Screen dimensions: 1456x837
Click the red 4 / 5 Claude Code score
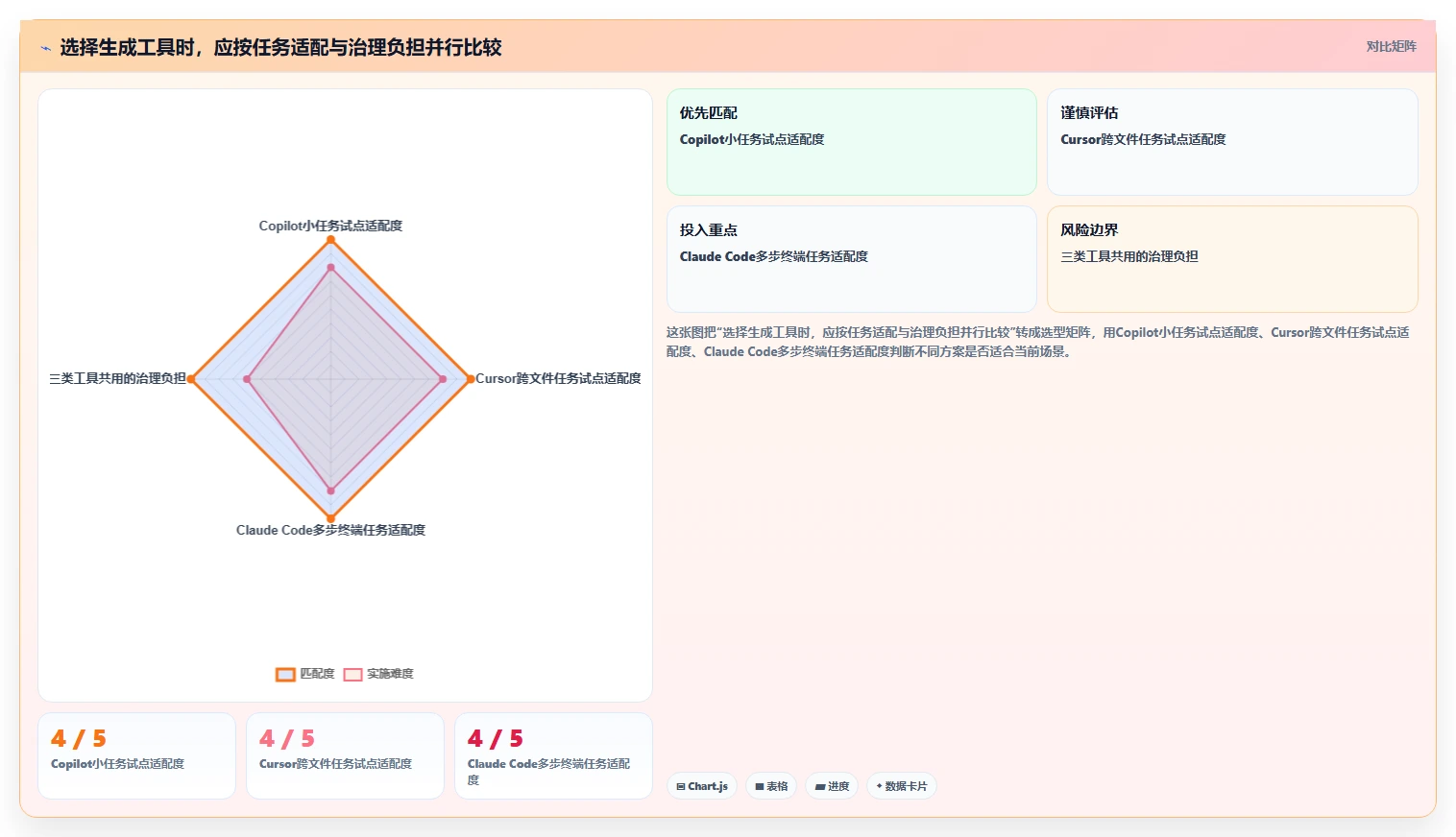pos(496,738)
